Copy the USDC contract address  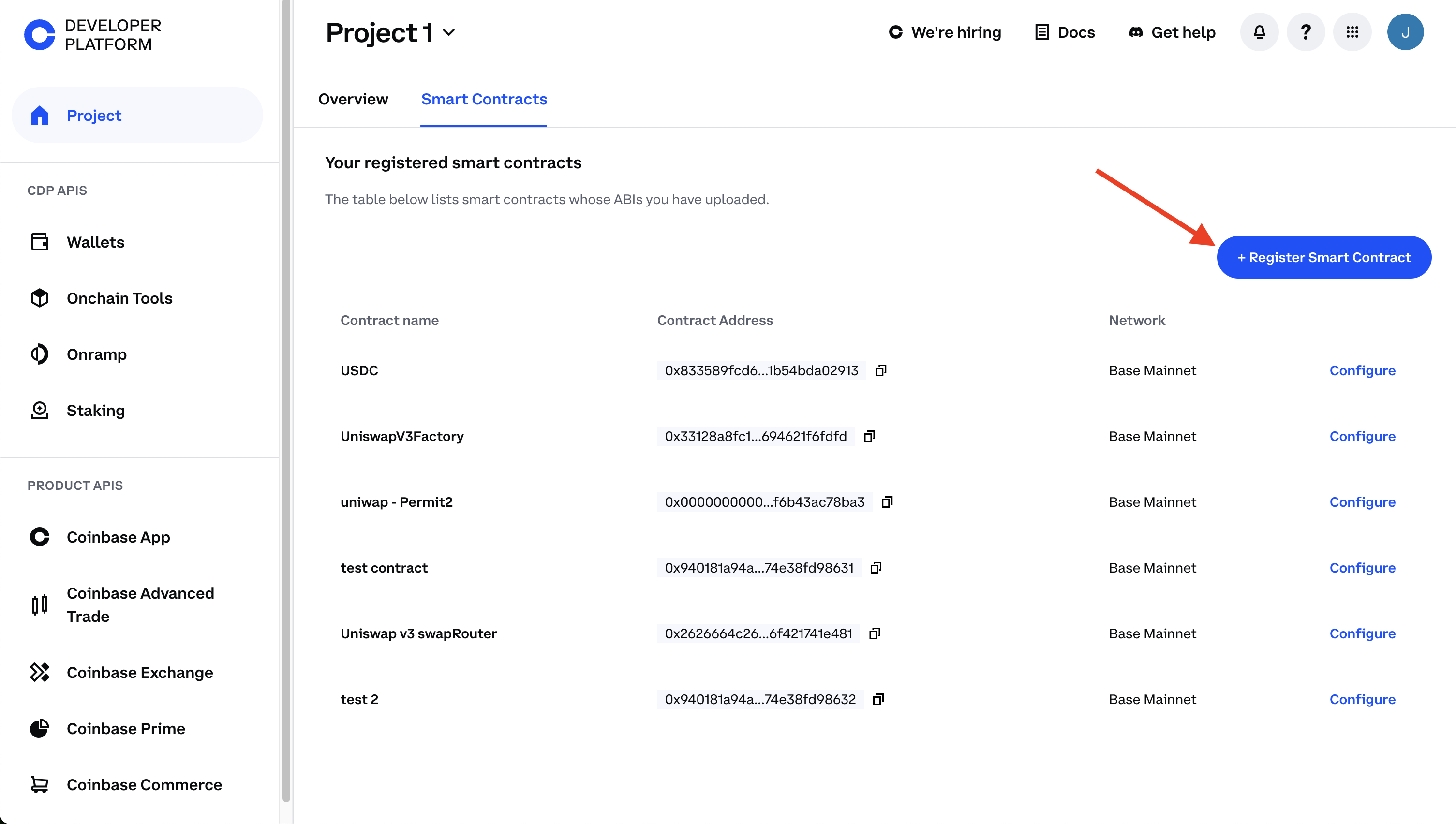point(881,370)
